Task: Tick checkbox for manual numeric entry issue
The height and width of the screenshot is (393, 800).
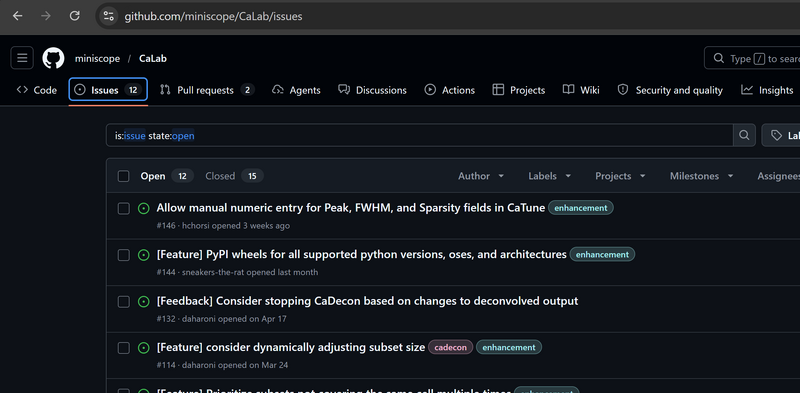Action: click(x=123, y=208)
